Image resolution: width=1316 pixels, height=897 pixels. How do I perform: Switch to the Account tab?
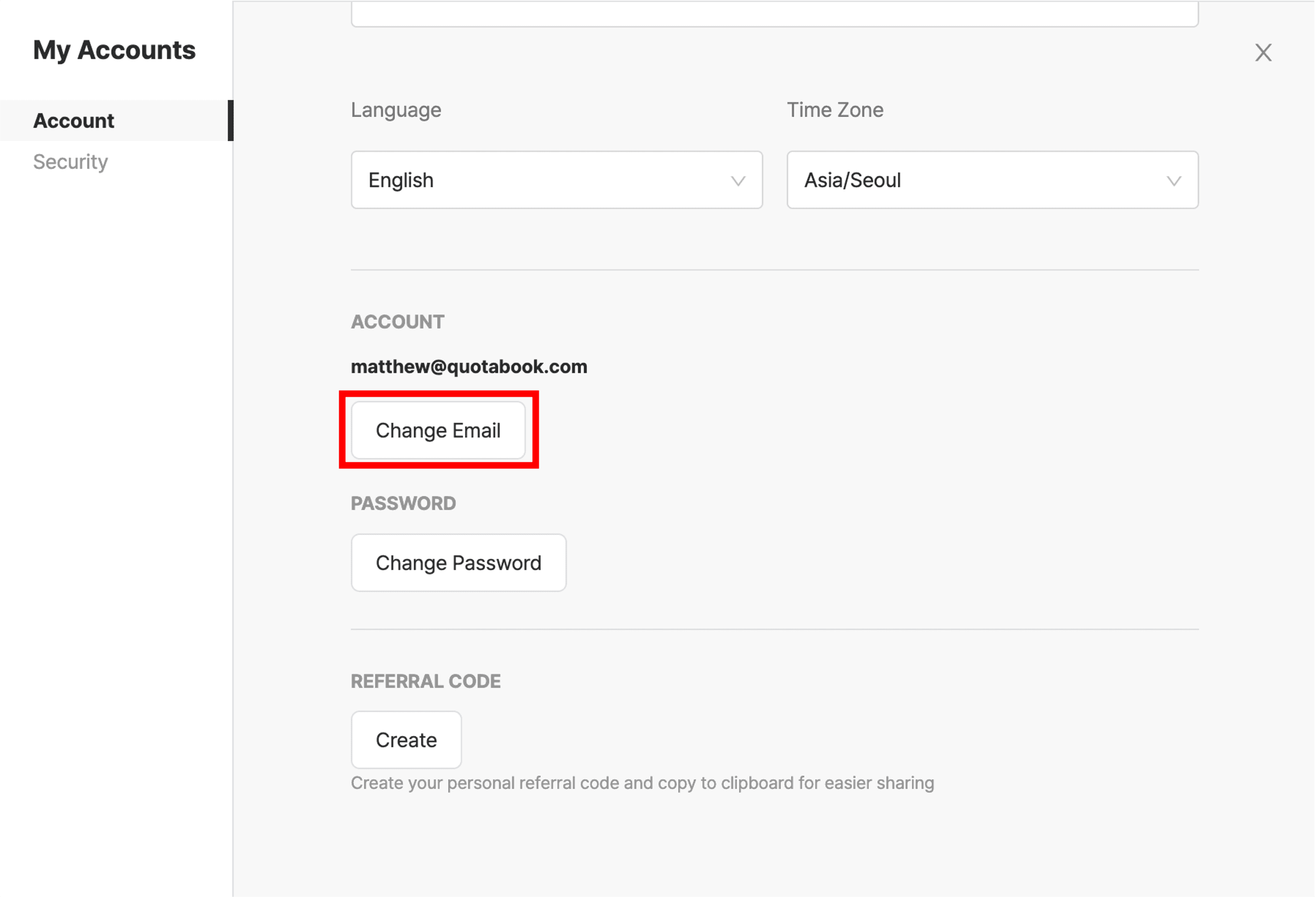[74, 120]
